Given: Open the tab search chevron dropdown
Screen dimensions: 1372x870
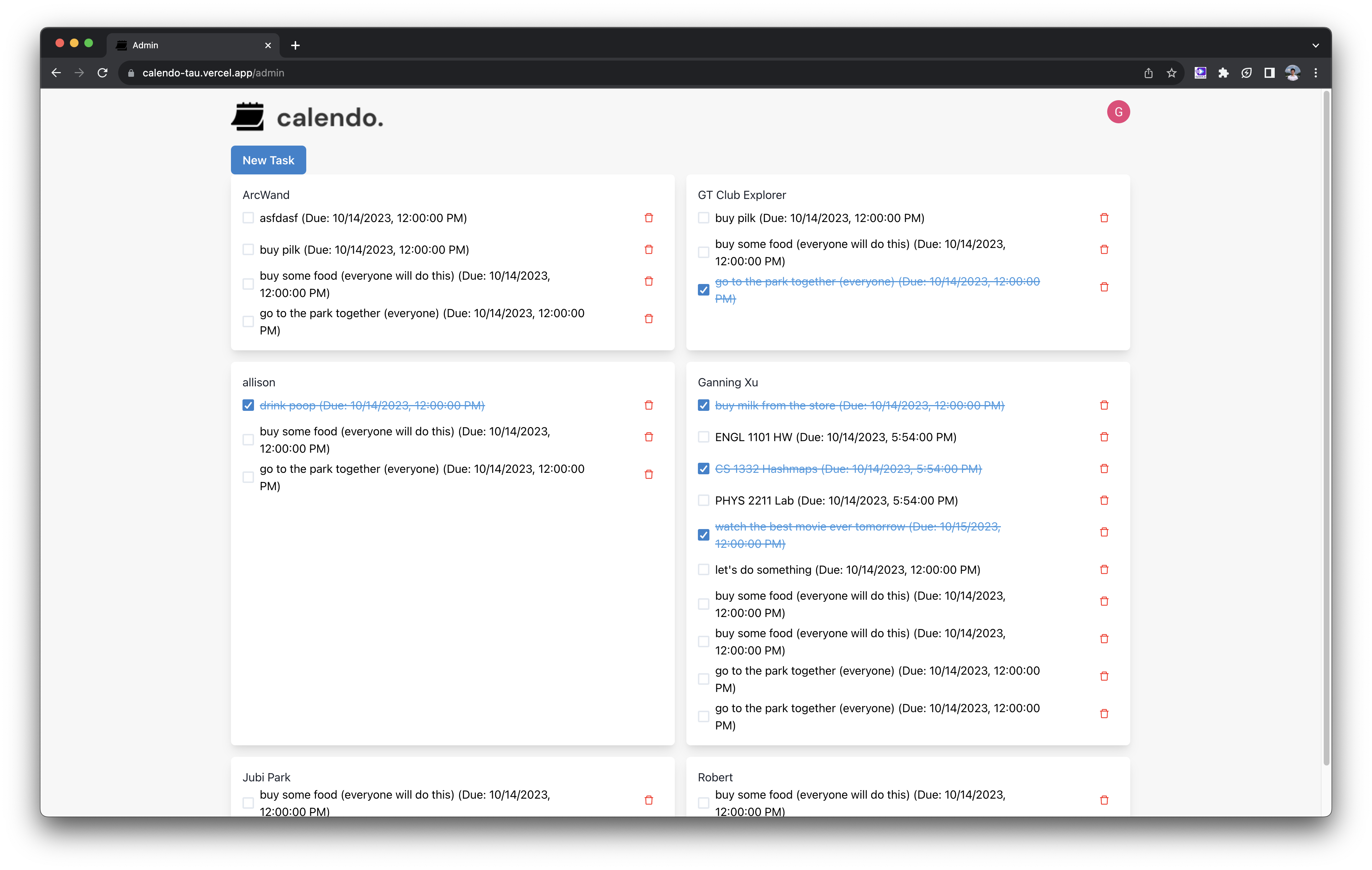Looking at the screenshot, I should point(1315,45).
